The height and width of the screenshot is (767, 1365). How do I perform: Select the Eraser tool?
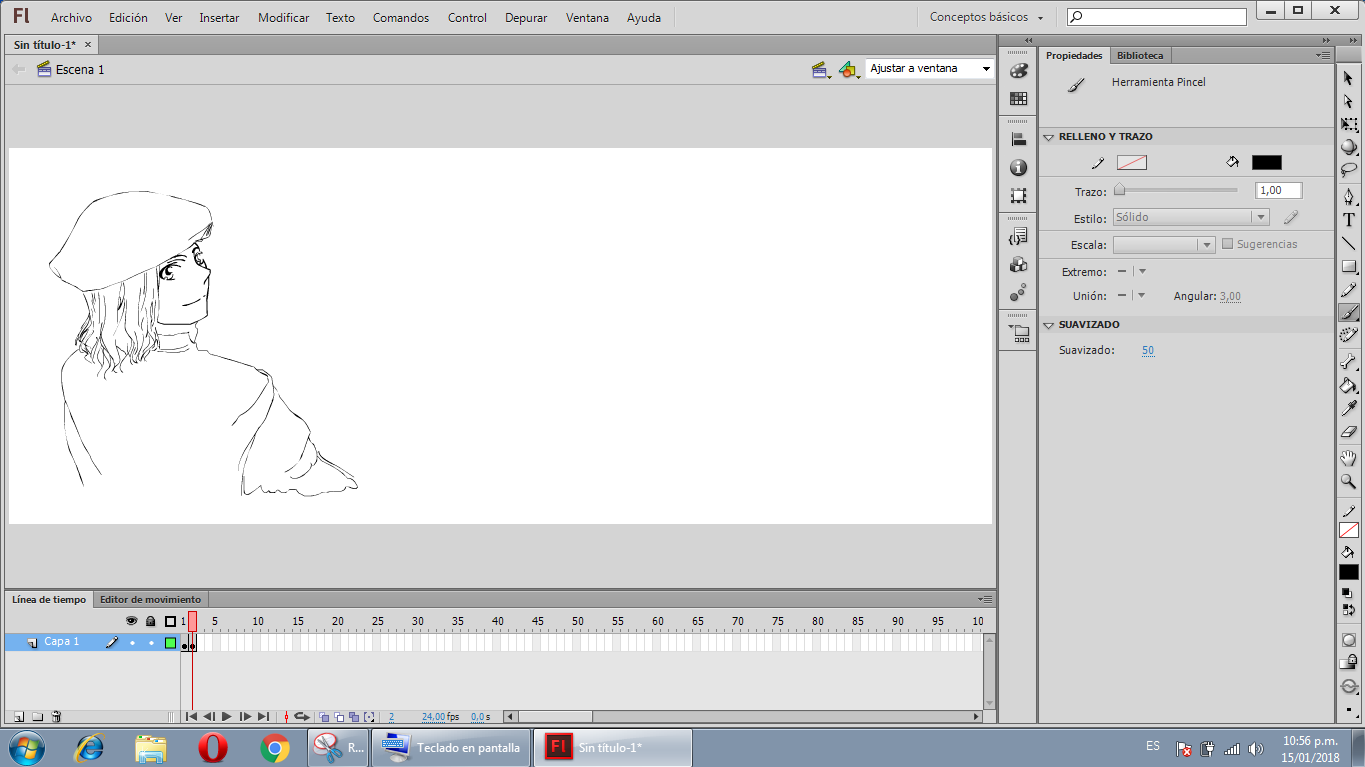pos(1349,432)
